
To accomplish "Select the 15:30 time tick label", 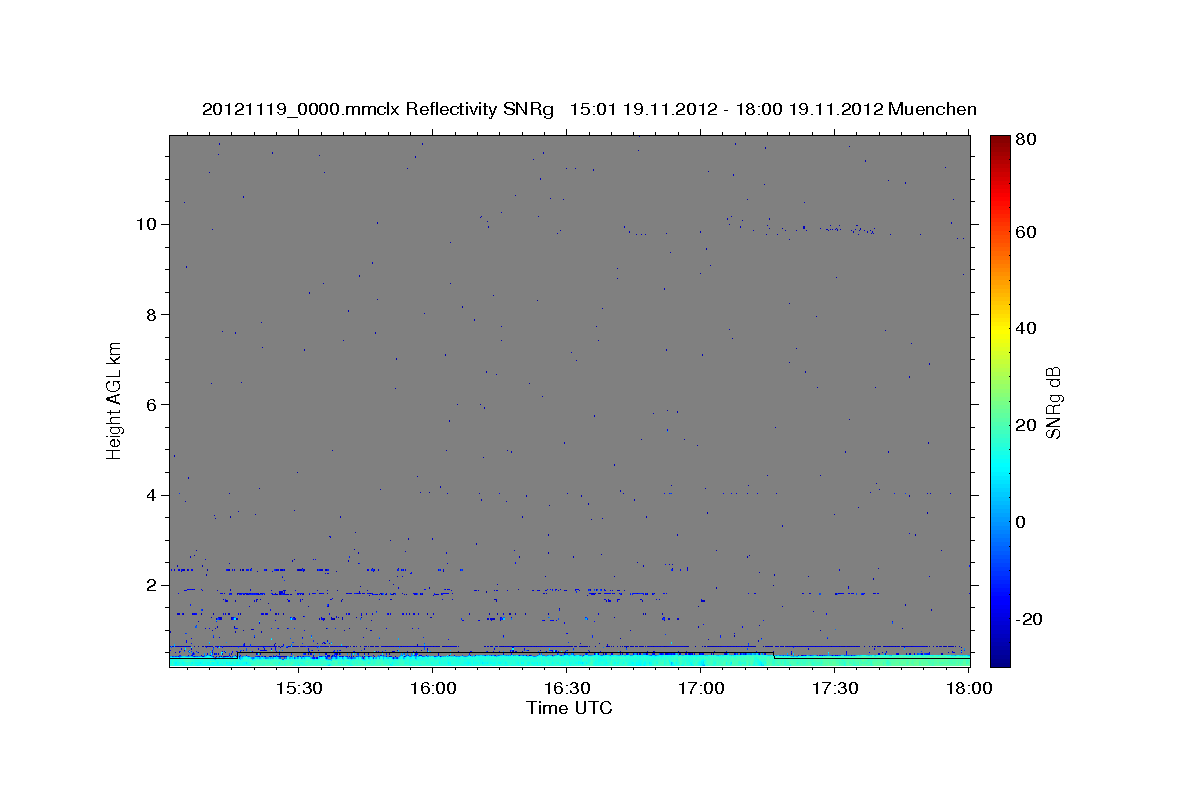I will pyautogui.click(x=298, y=689).
